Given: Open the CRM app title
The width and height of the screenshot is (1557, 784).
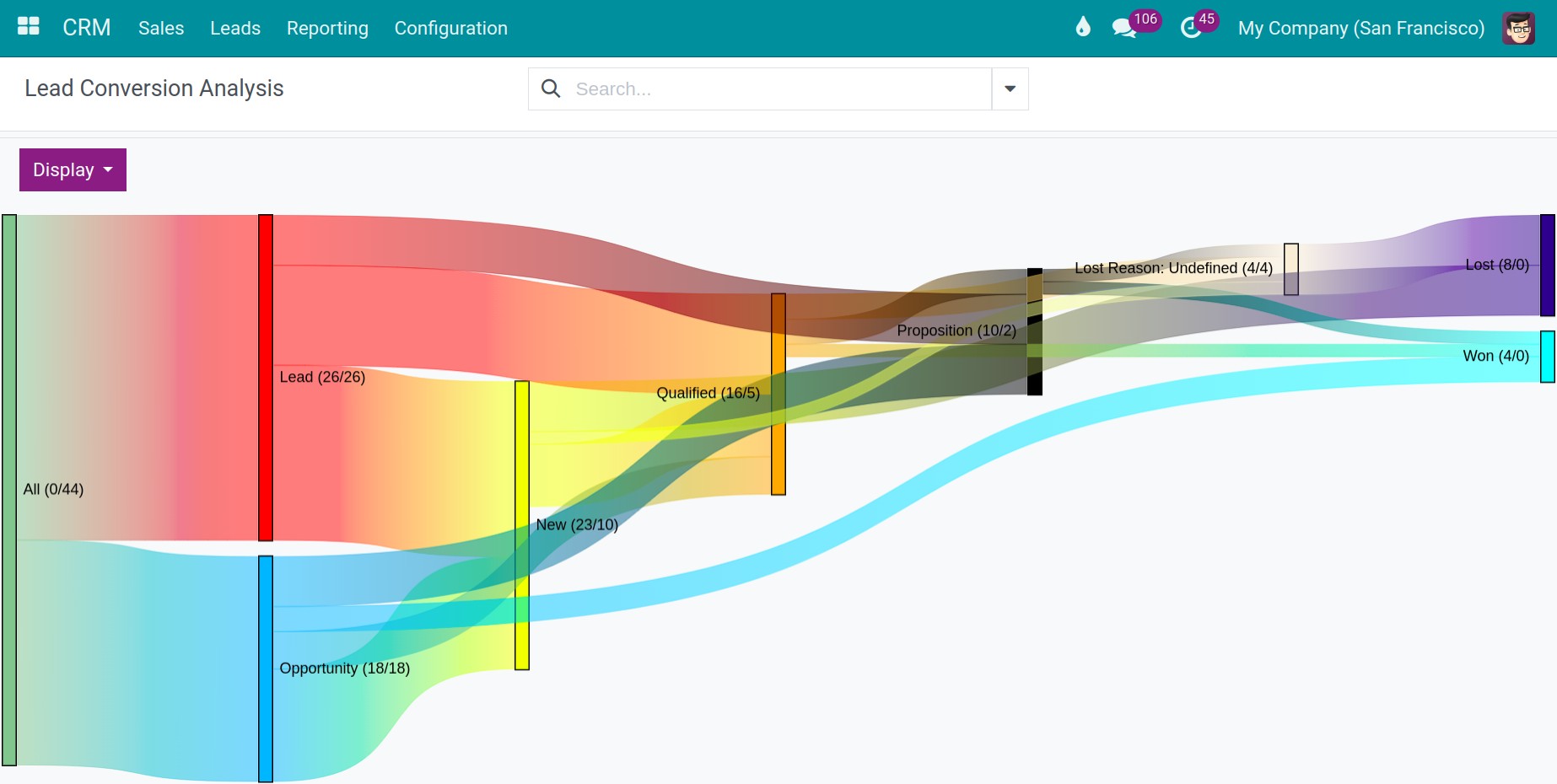Looking at the screenshot, I should 87,28.
